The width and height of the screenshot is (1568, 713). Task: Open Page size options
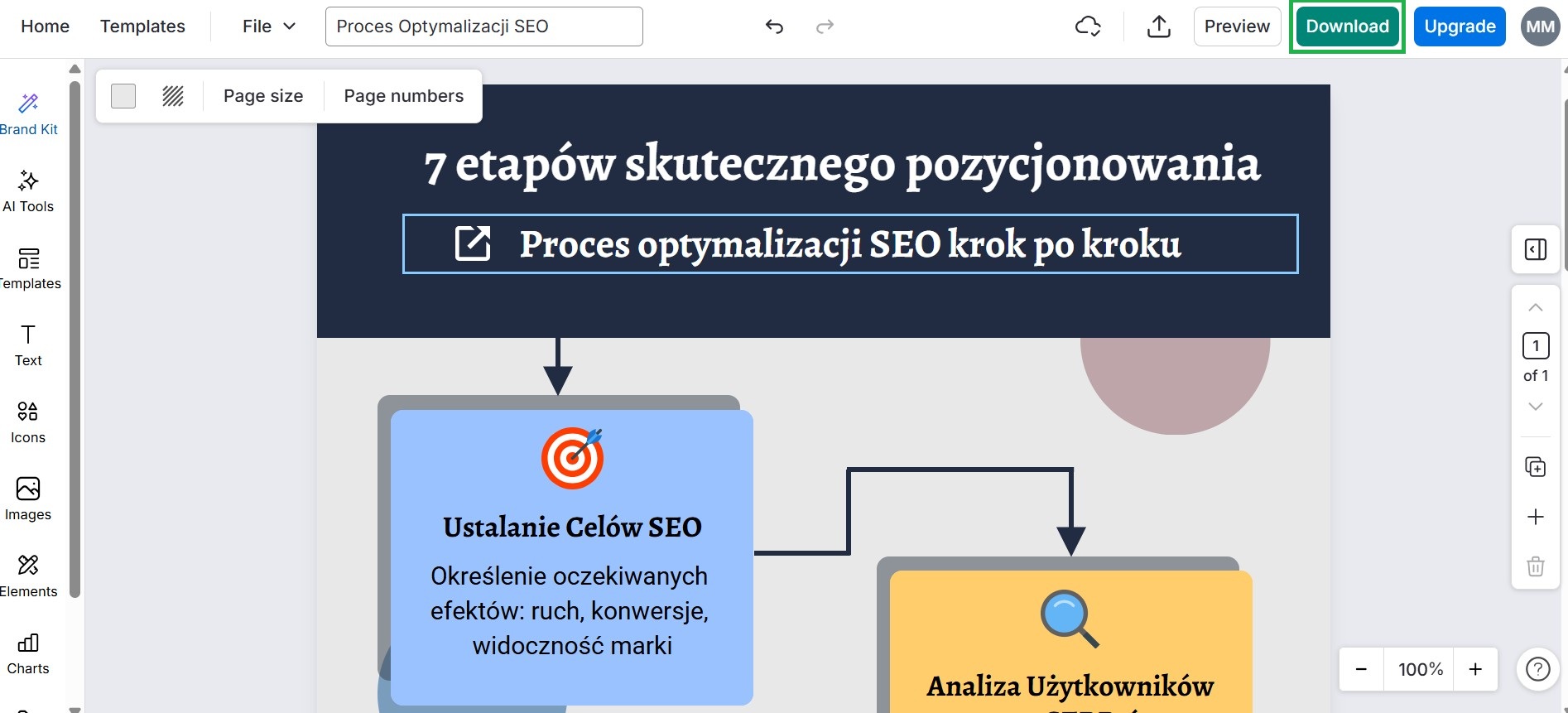pyautogui.click(x=263, y=96)
